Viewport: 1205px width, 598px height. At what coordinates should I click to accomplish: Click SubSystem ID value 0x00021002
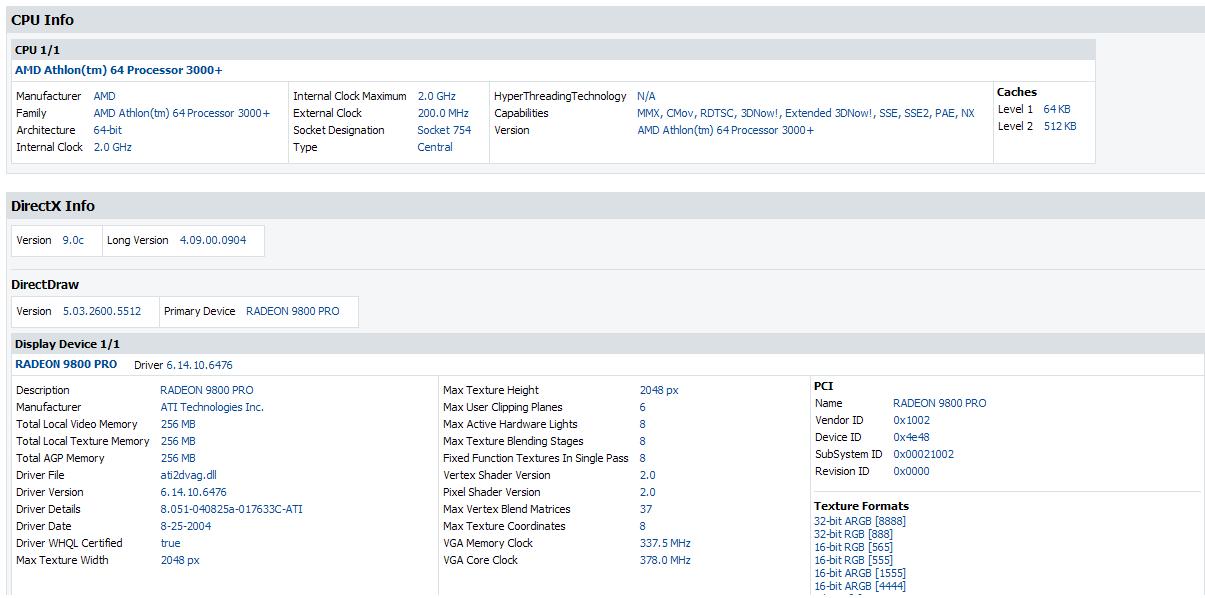923,454
